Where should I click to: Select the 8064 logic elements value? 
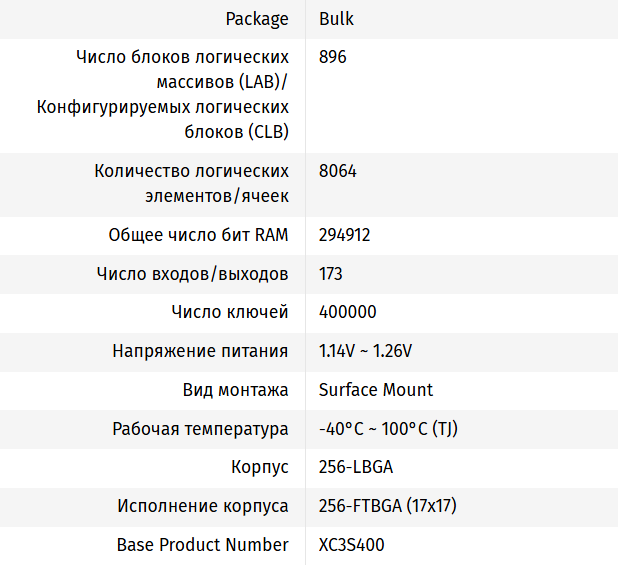pyautogui.click(x=338, y=171)
